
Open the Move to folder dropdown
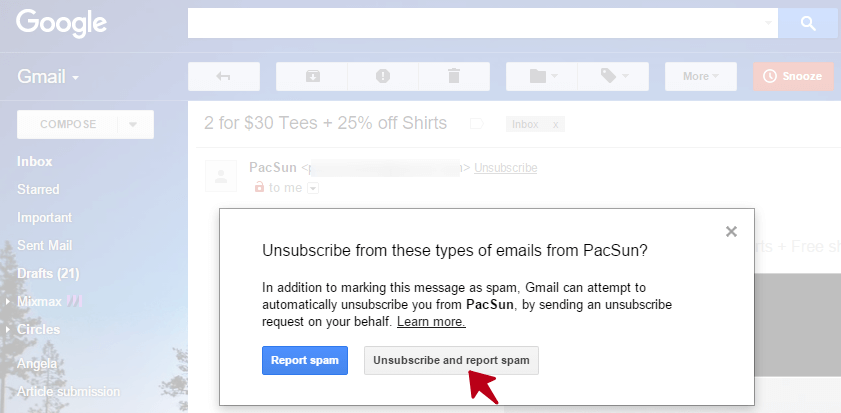point(541,76)
